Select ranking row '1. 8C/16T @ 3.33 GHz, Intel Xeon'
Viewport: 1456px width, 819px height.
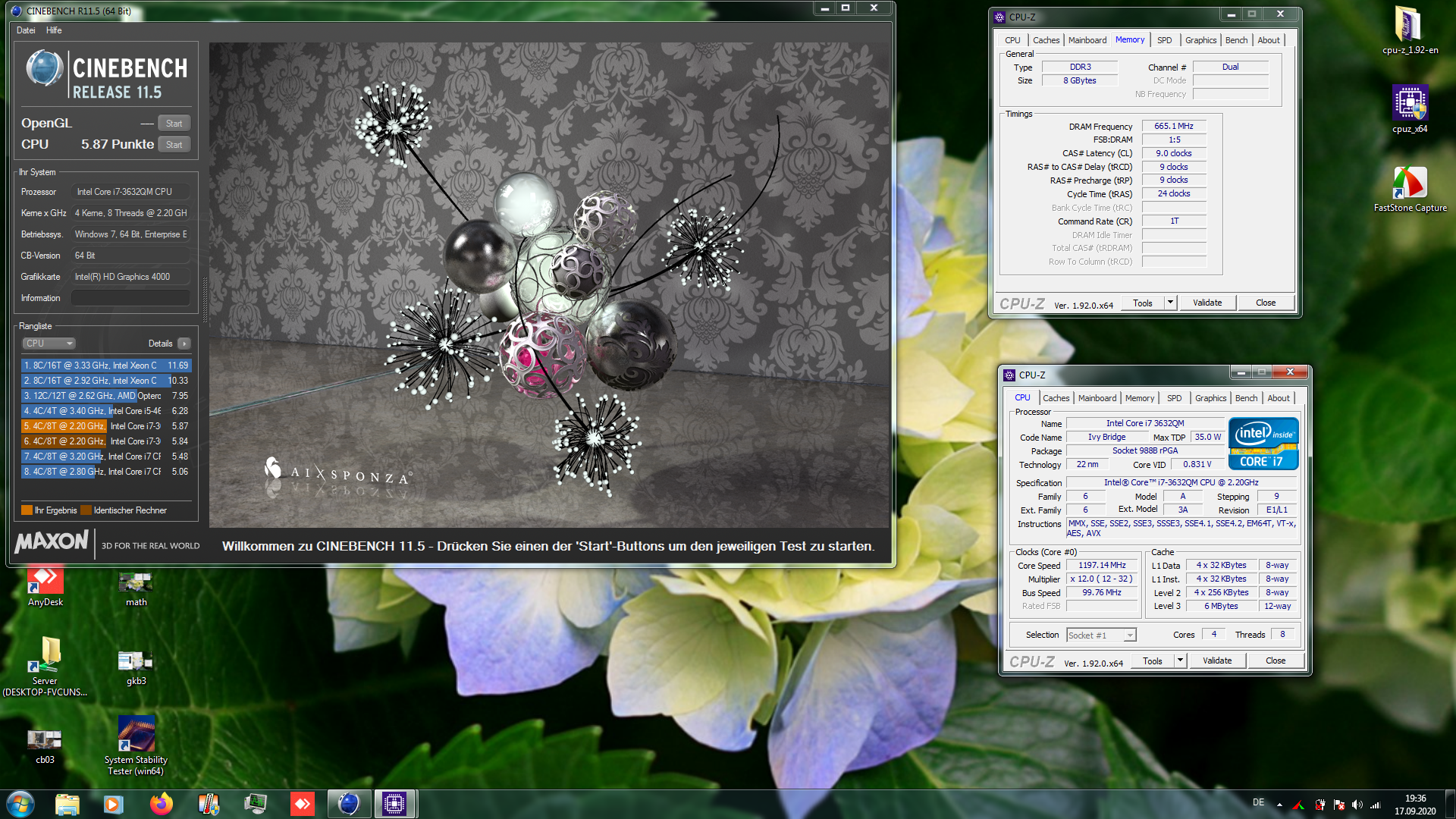pos(105,366)
